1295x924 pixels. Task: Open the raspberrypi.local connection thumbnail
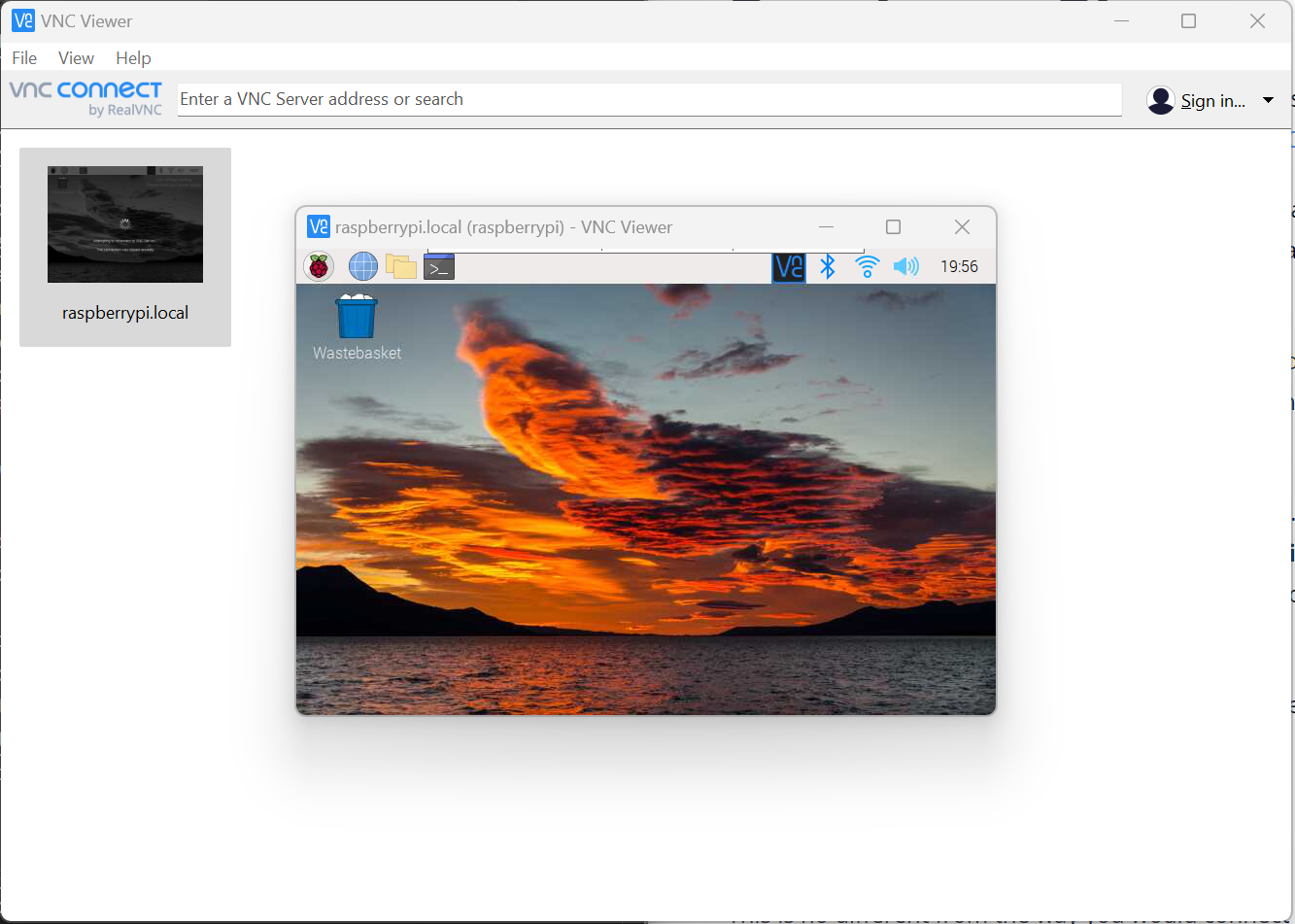[x=124, y=224]
